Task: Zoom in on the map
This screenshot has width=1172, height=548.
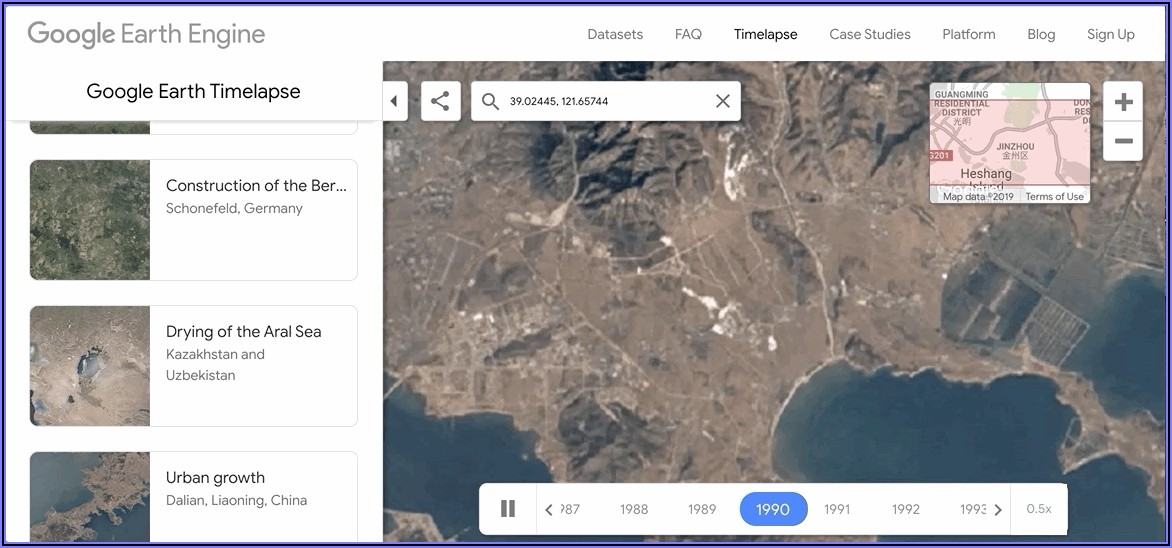Action: click(1123, 102)
